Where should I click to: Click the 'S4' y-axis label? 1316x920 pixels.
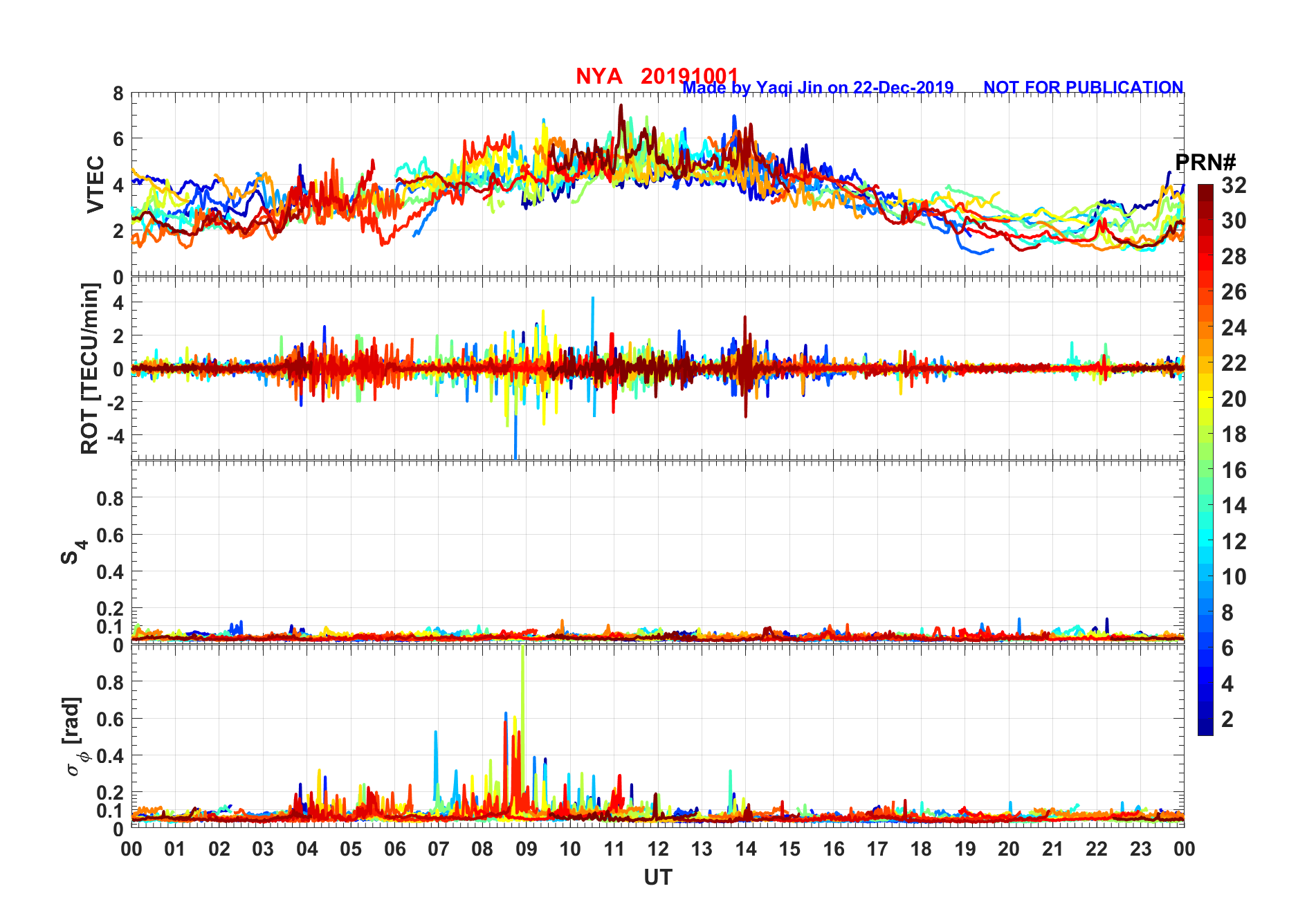(x=73, y=553)
